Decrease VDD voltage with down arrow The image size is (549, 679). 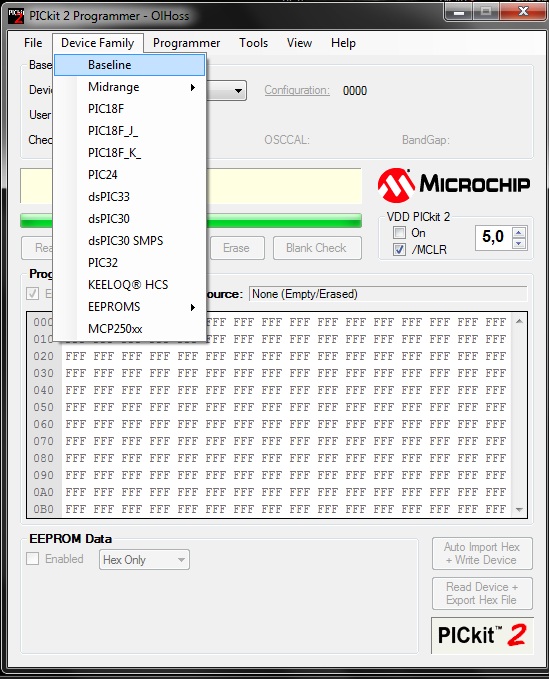click(x=519, y=243)
